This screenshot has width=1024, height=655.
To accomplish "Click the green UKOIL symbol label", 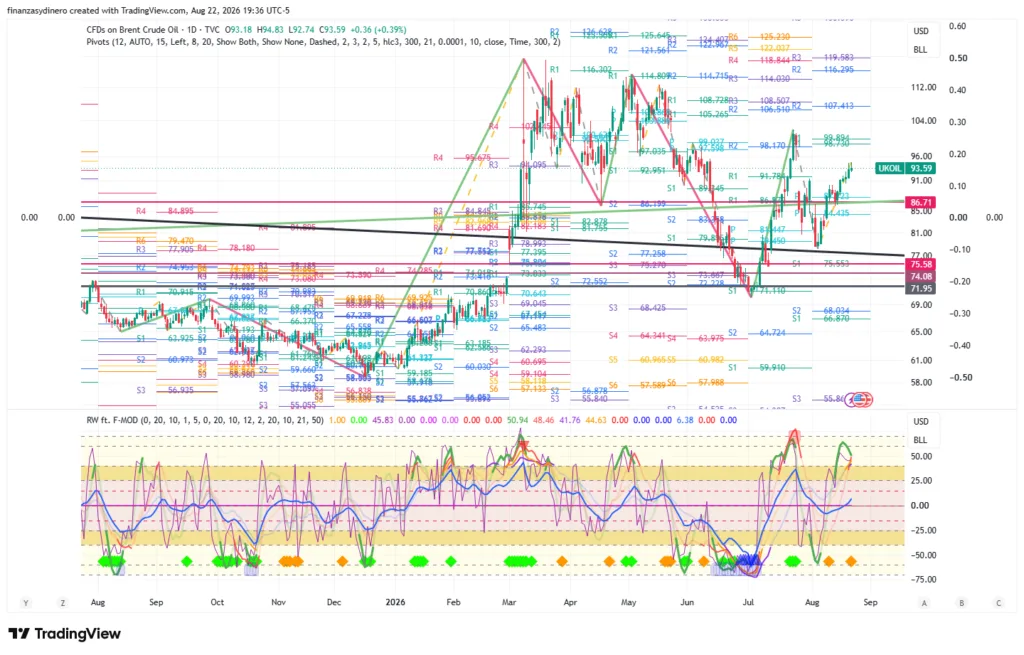I will (889, 168).
